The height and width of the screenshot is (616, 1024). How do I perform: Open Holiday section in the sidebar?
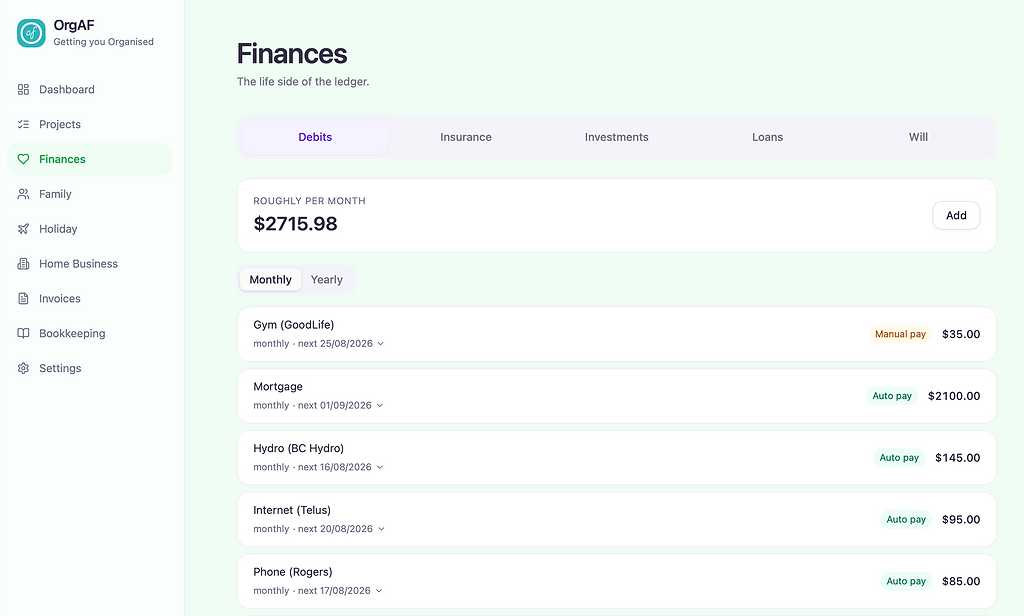coord(89,229)
